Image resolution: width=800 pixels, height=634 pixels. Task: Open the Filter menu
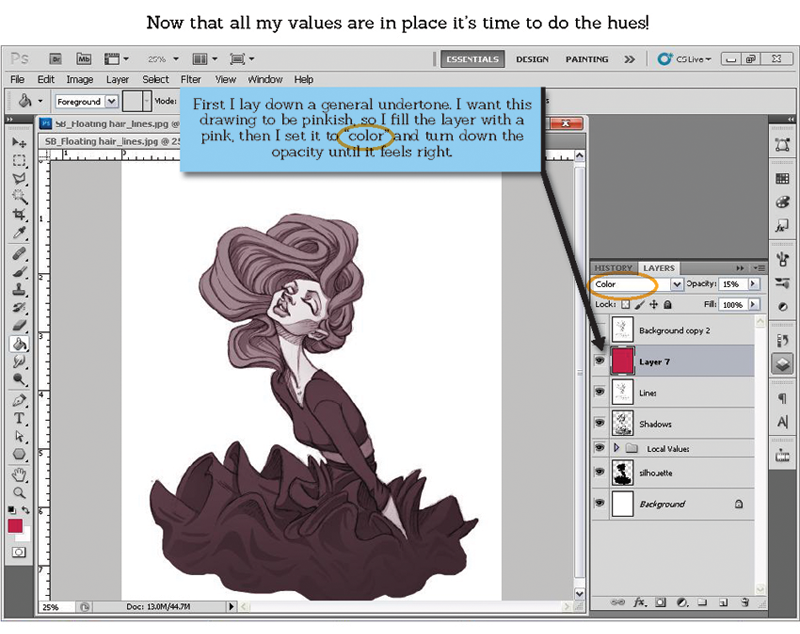tap(190, 79)
